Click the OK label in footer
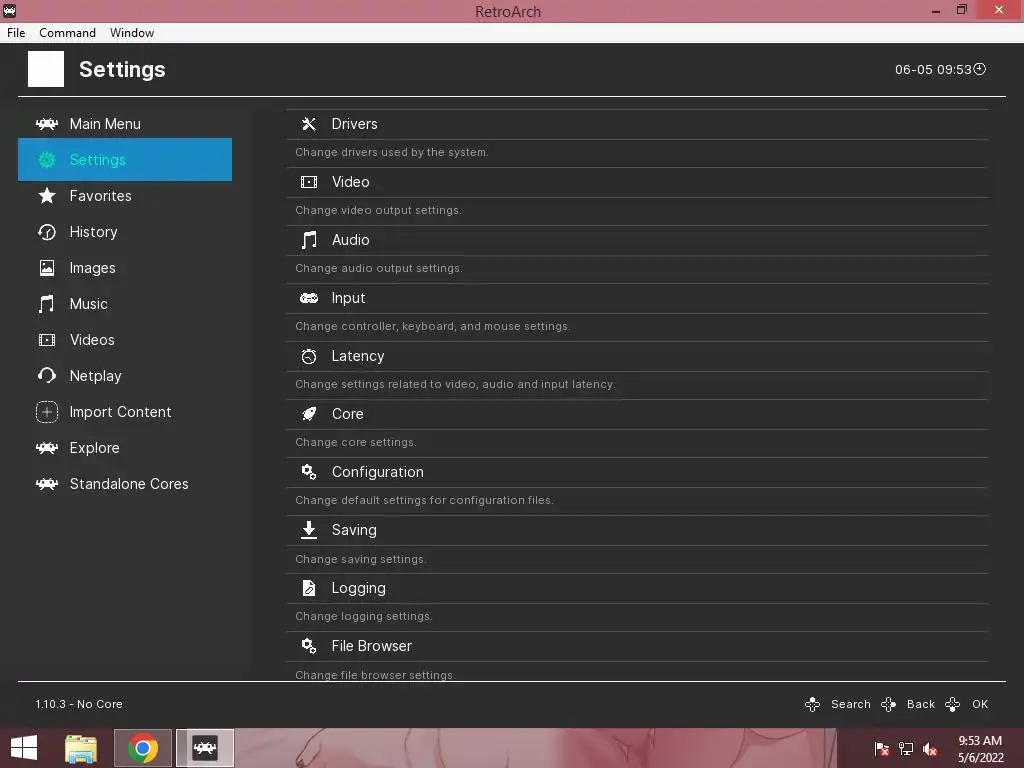 click(x=980, y=704)
